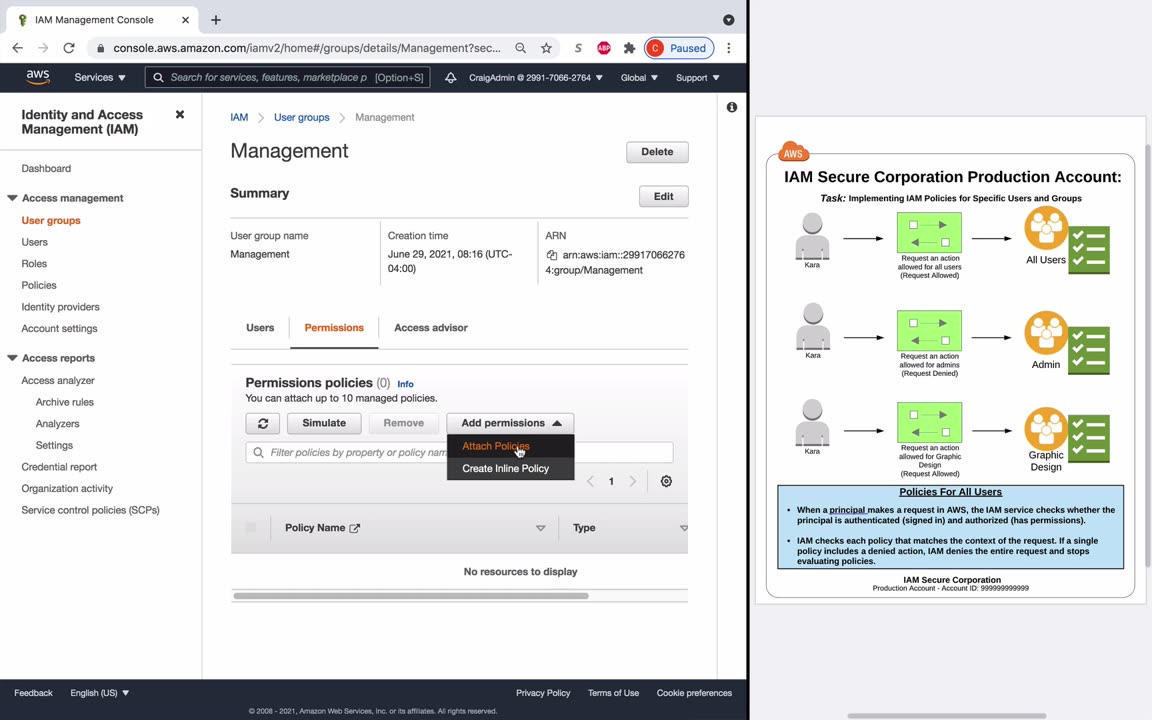Image resolution: width=1152 pixels, height=720 pixels.
Task: Go to next policies page
Action: 633,481
